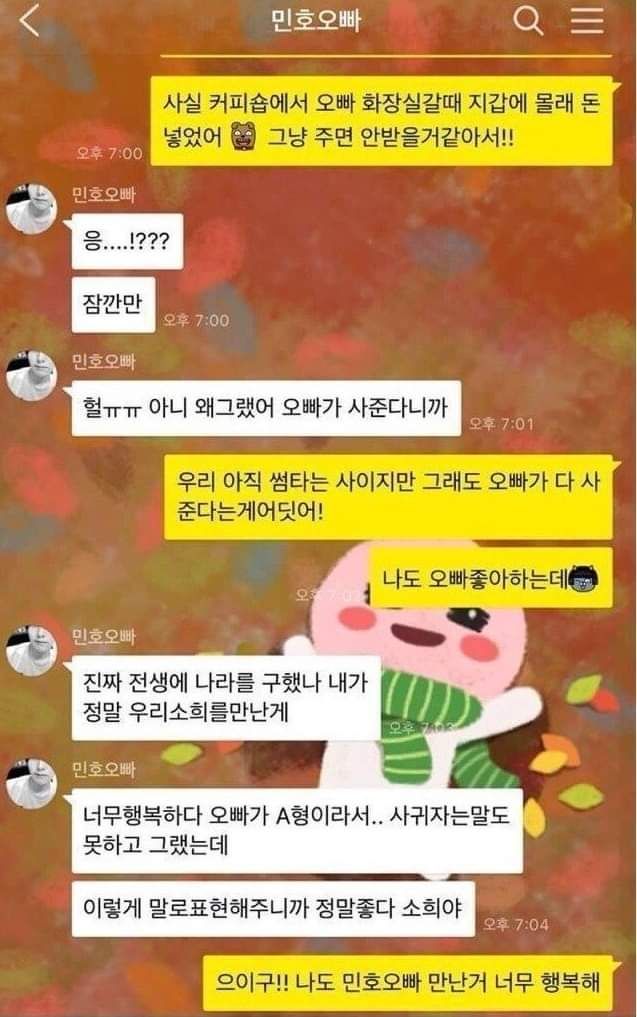Tap sender name 민호오빠 above 응....!???
637x1017 pixels.
[x=103, y=193]
